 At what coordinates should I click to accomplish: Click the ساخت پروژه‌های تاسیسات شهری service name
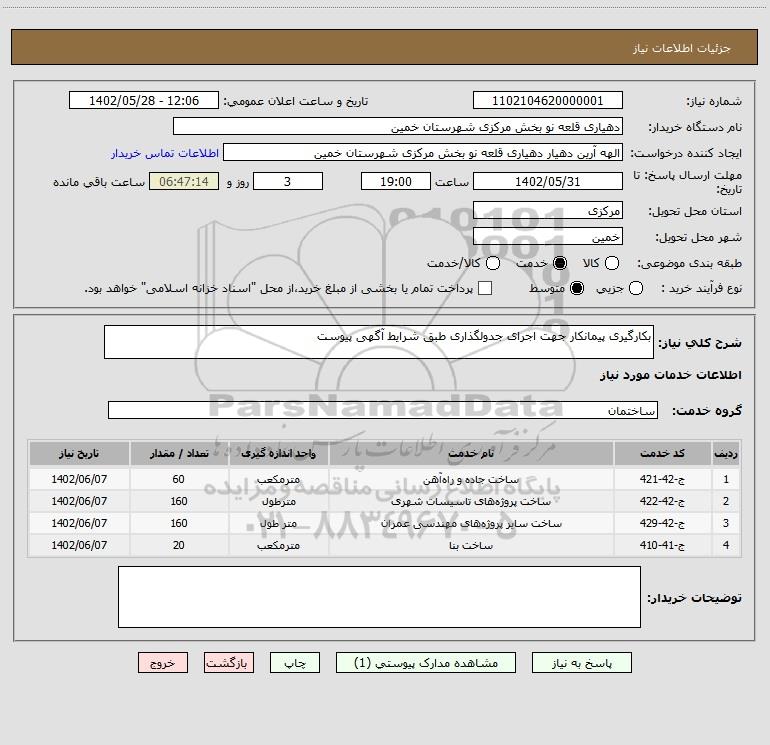[x=471, y=502]
